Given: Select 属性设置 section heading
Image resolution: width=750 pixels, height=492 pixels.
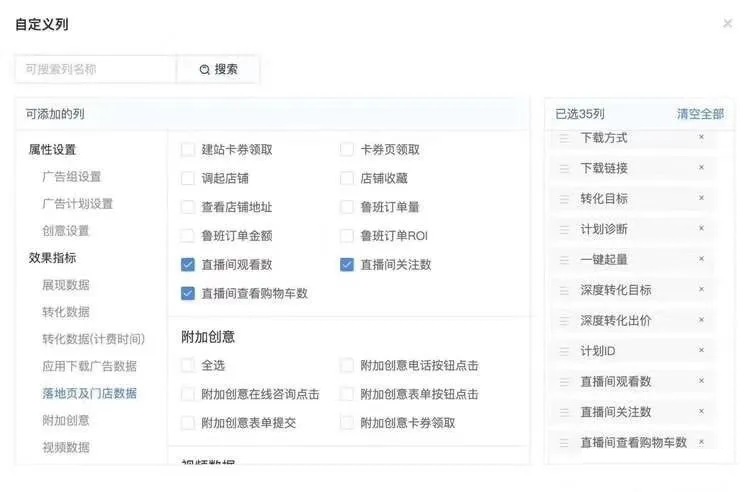Looking at the screenshot, I should coord(53,150).
